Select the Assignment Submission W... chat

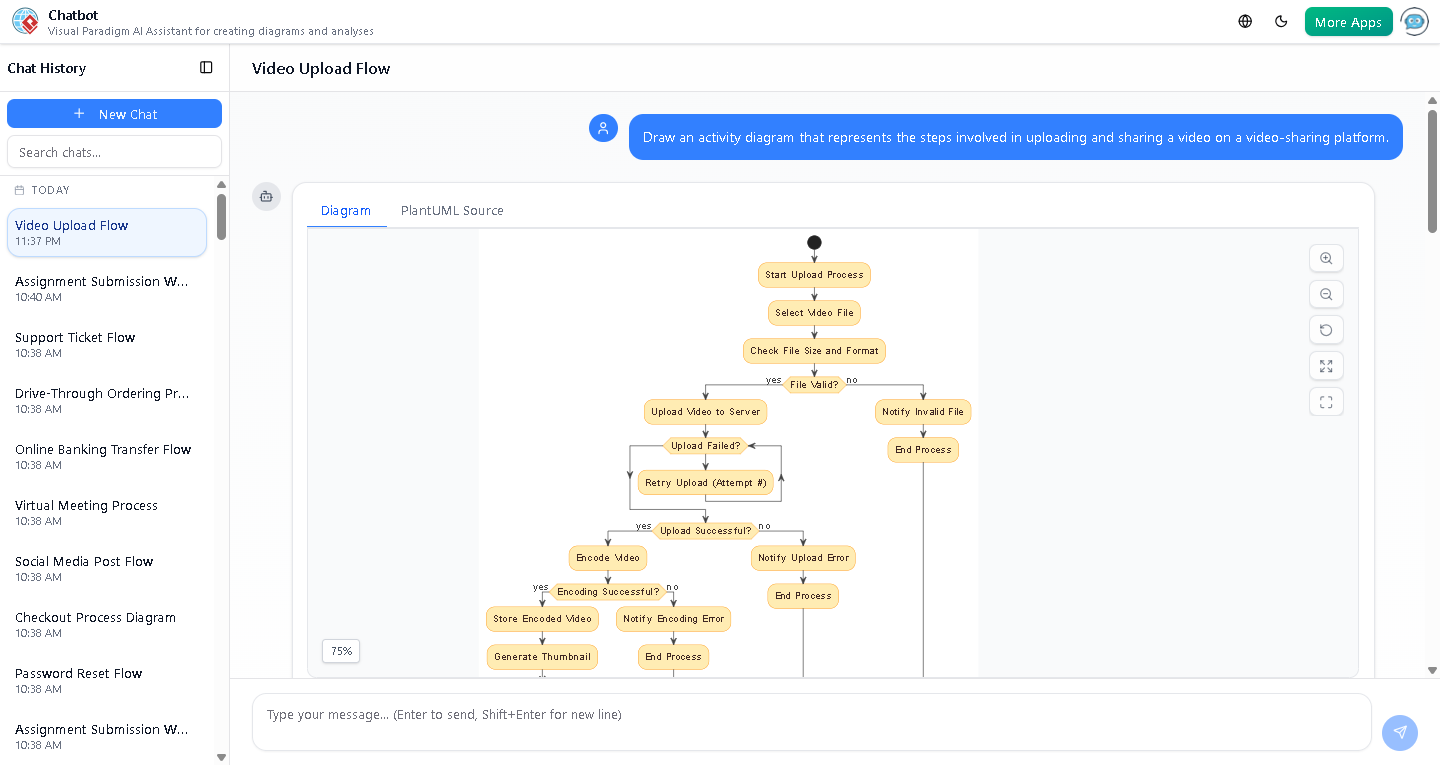(x=101, y=288)
